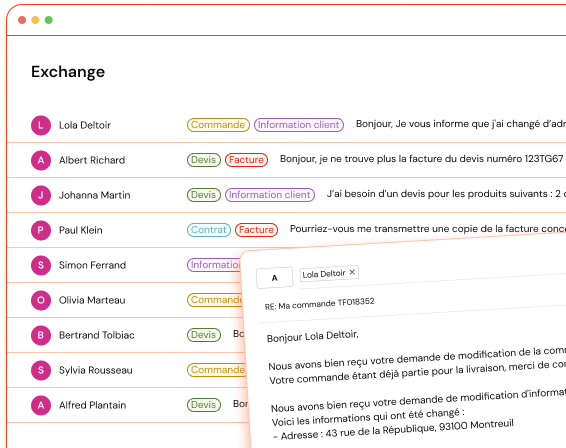Select the Information tag on Simon Ferrand's row
This screenshot has height=448, width=566.
214,265
